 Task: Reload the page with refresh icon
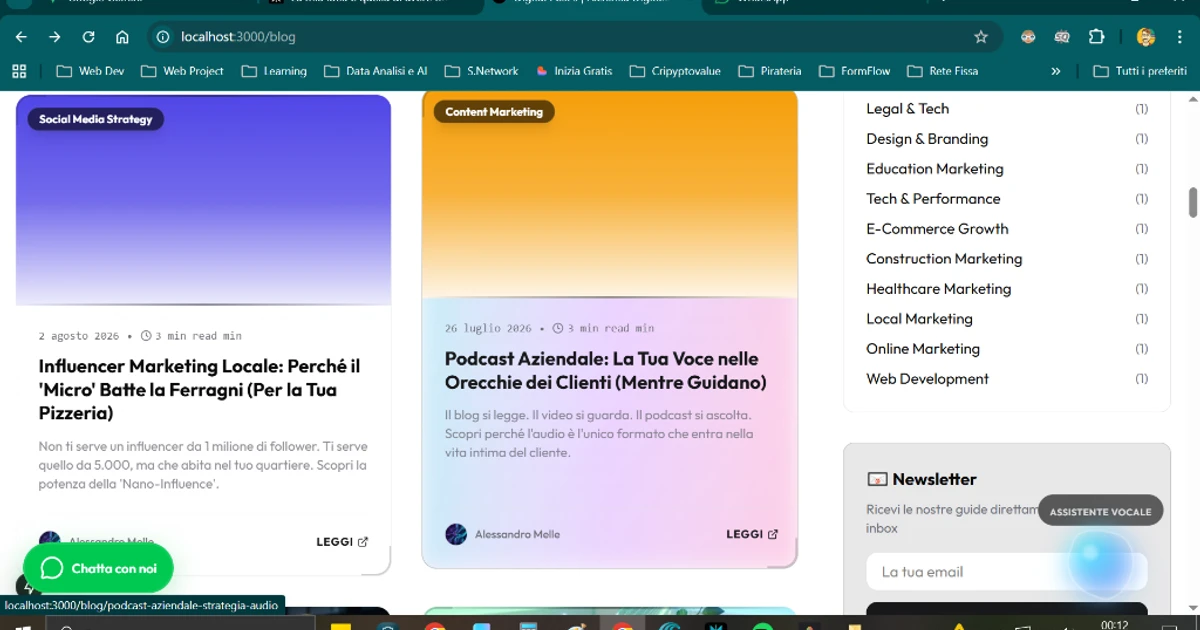88,37
